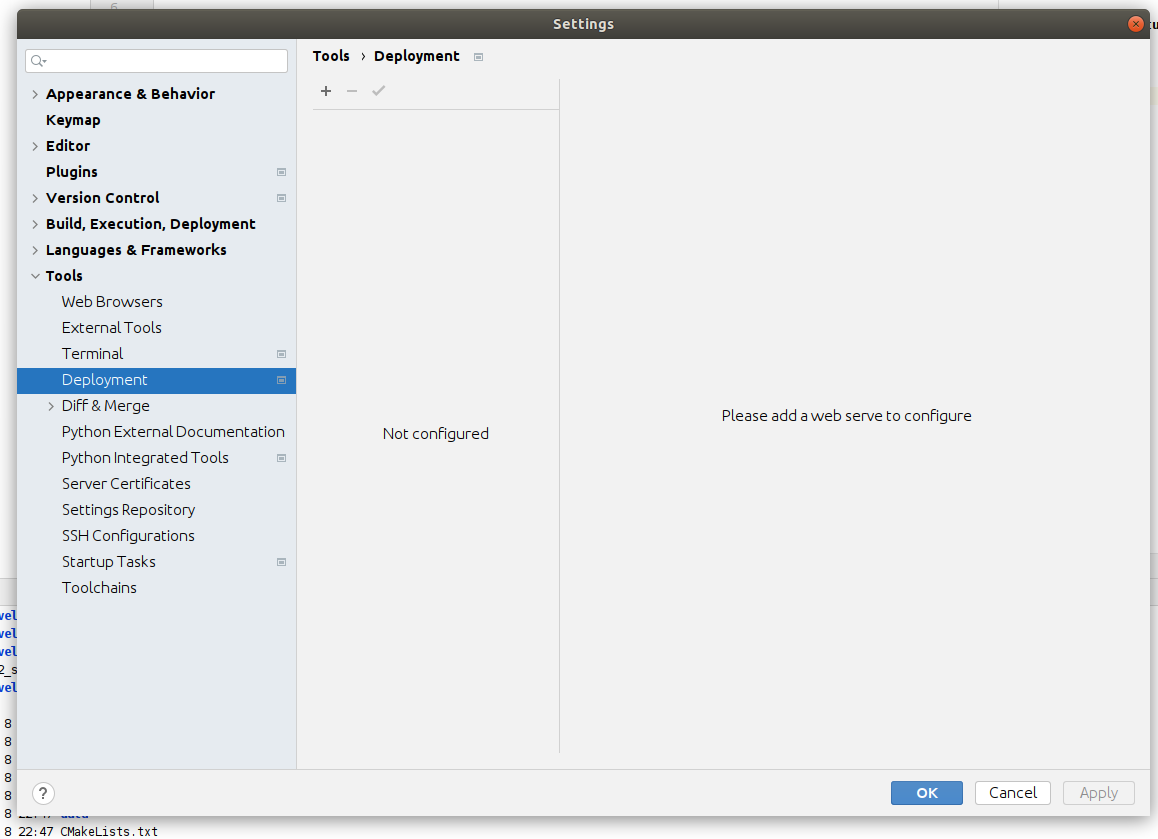Expand Appearance & Behavior section
Screen dimensions: 1158x839
[35, 95]
